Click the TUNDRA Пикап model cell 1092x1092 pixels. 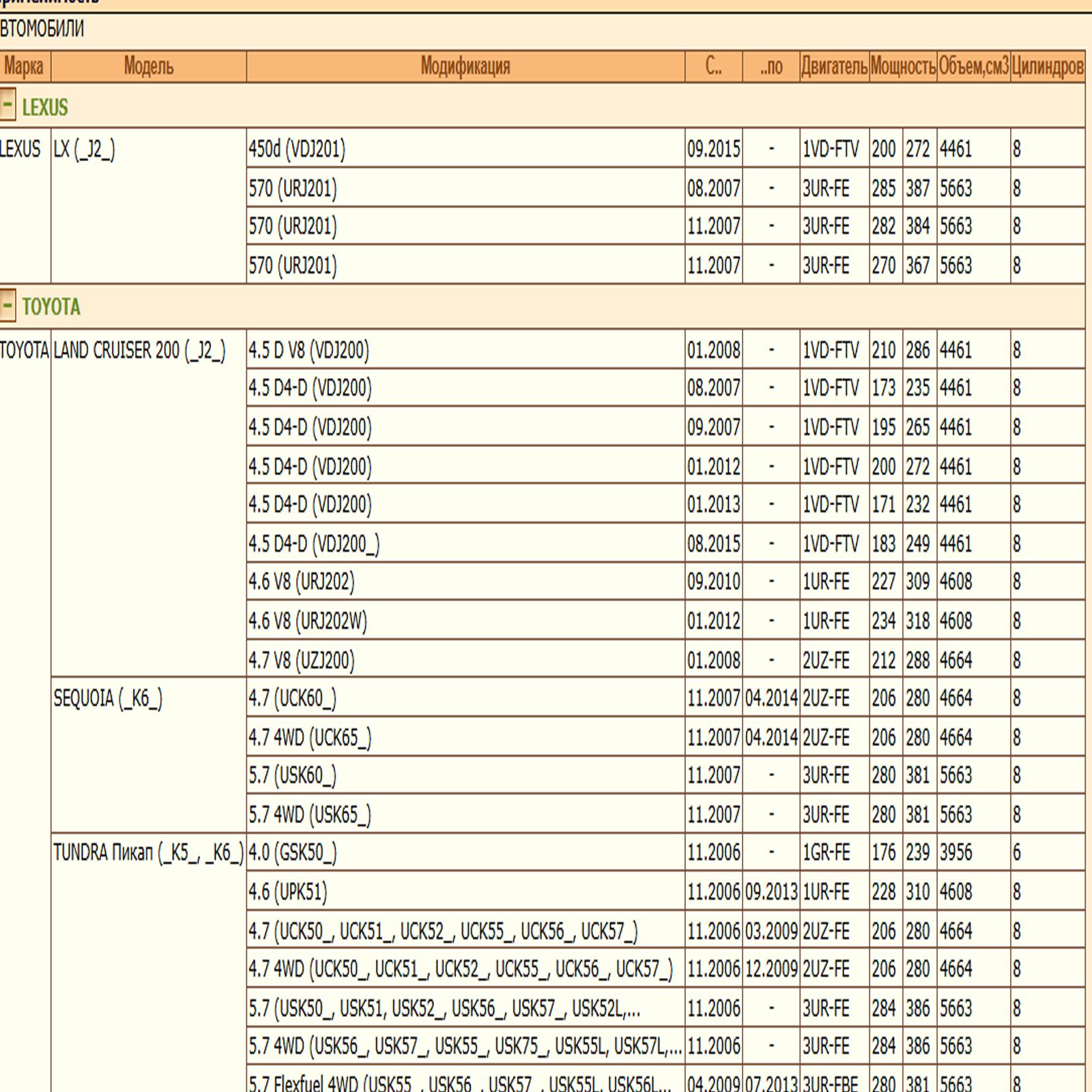coord(148,853)
